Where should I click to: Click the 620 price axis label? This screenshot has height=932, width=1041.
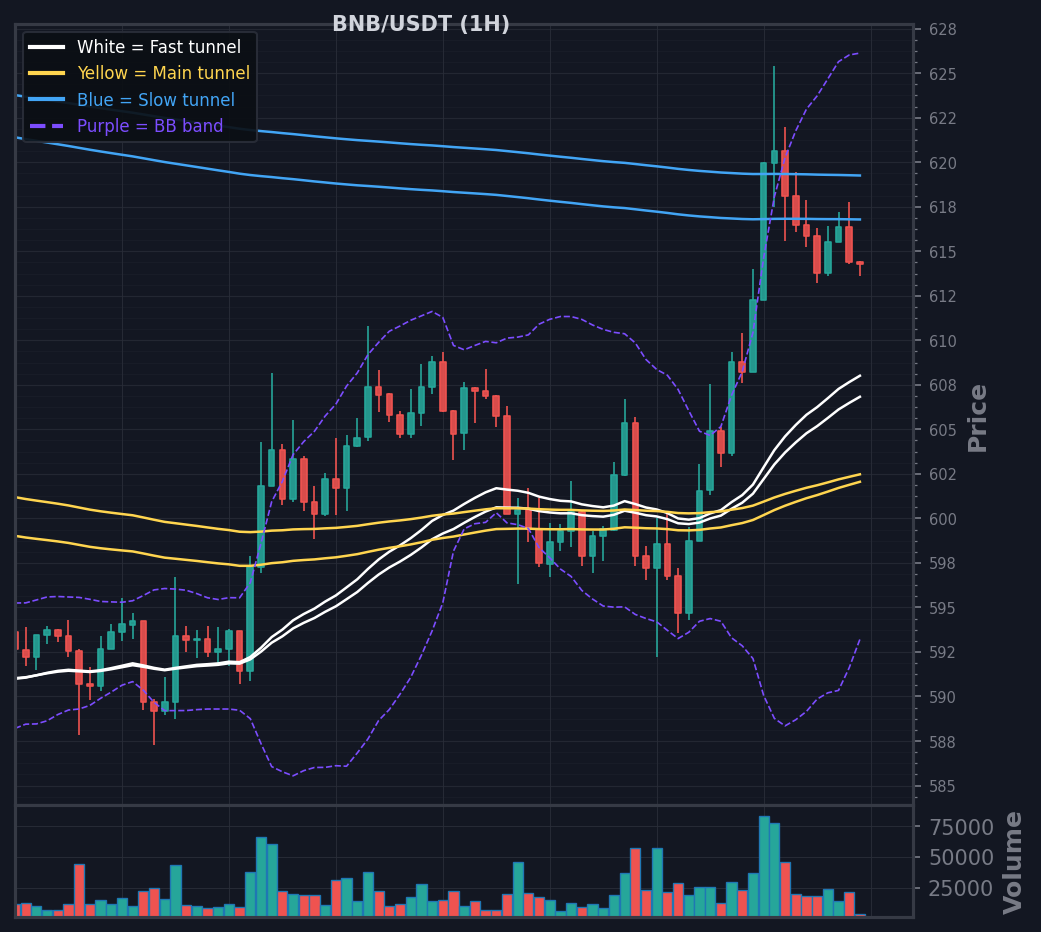point(943,163)
